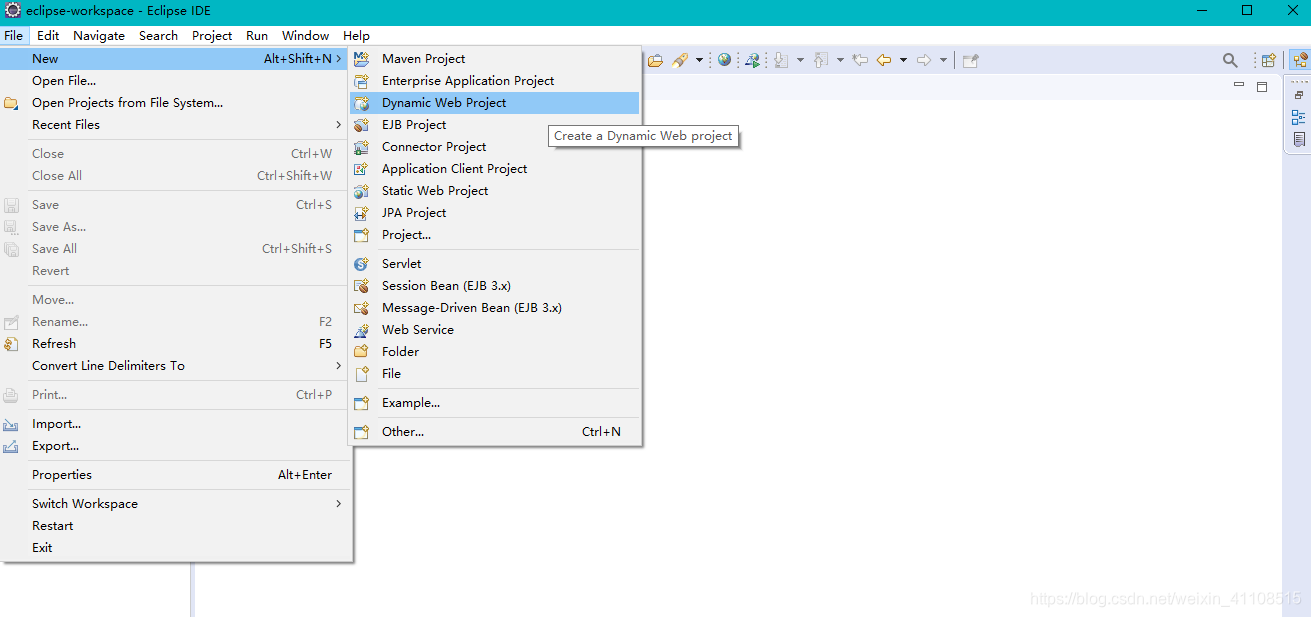Viewport: 1311px width, 617px height.
Task: Expand the Next Annotation dropdown arrow
Action: 800,60
